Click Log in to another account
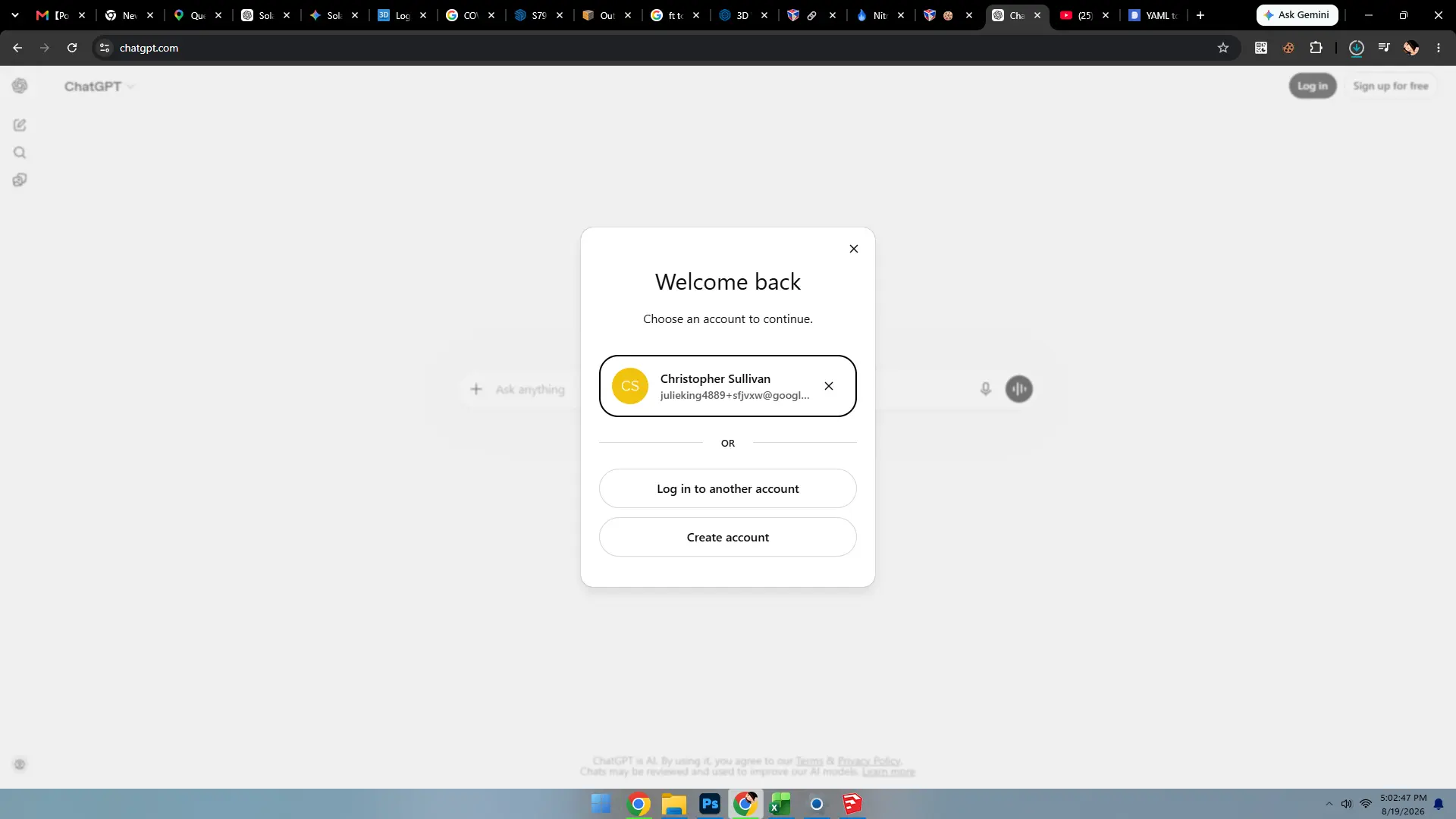Viewport: 1456px width, 819px height. pos(728,489)
